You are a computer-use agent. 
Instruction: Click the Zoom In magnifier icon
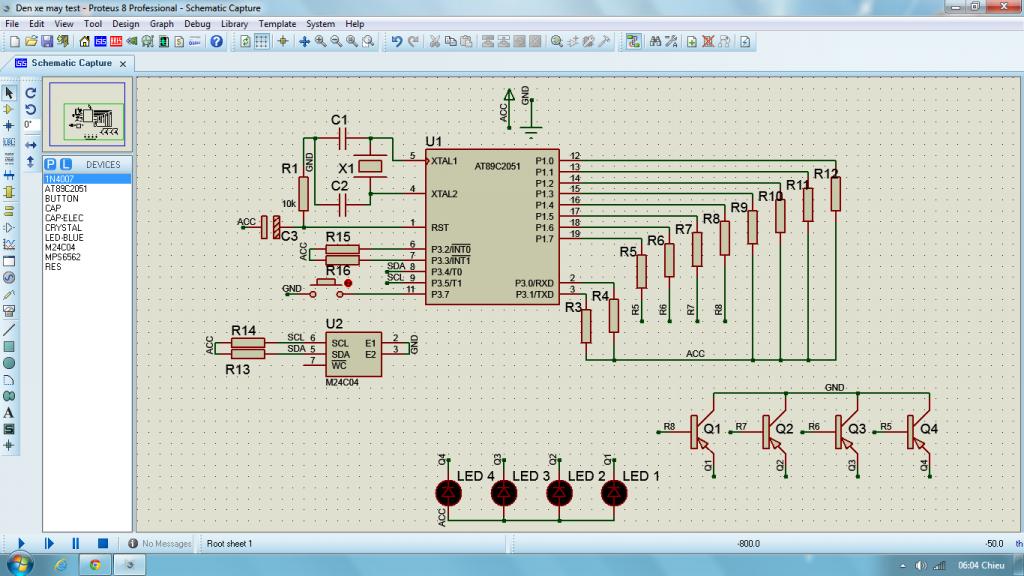click(321, 42)
